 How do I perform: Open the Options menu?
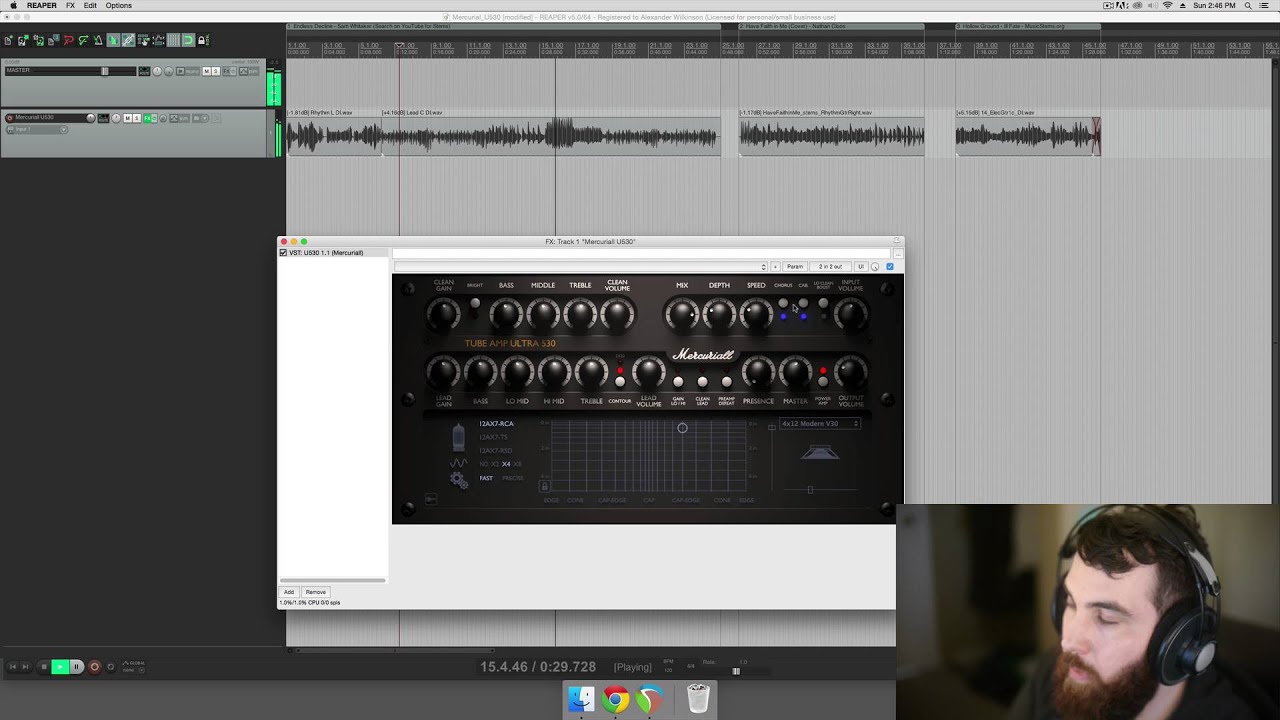118,5
